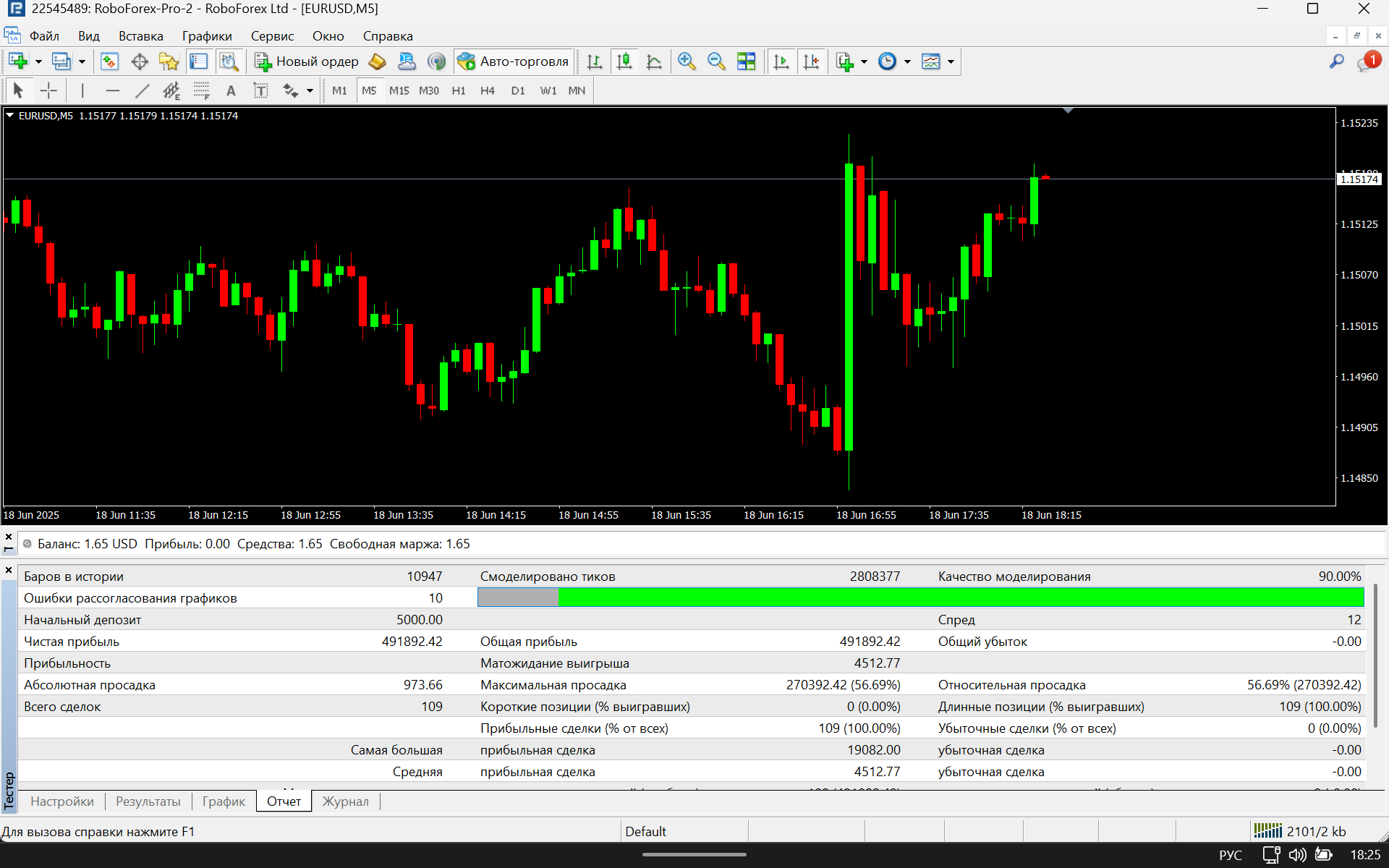Open the periods clock icon
1389x868 pixels.
(887, 61)
